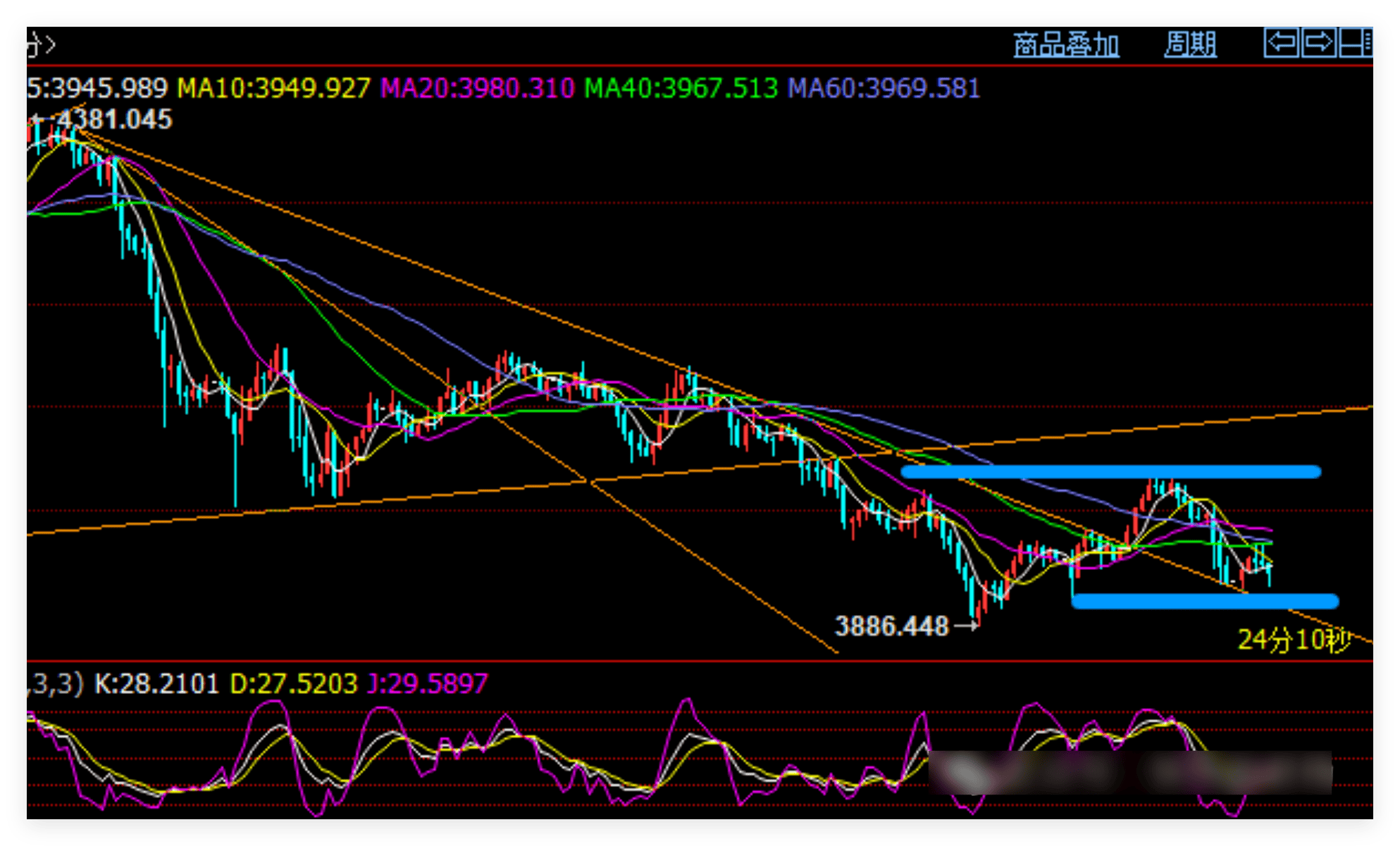Click the 5:3945.989 price readout
This screenshot has height=846, width=1400.
click(x=97, y=89)
